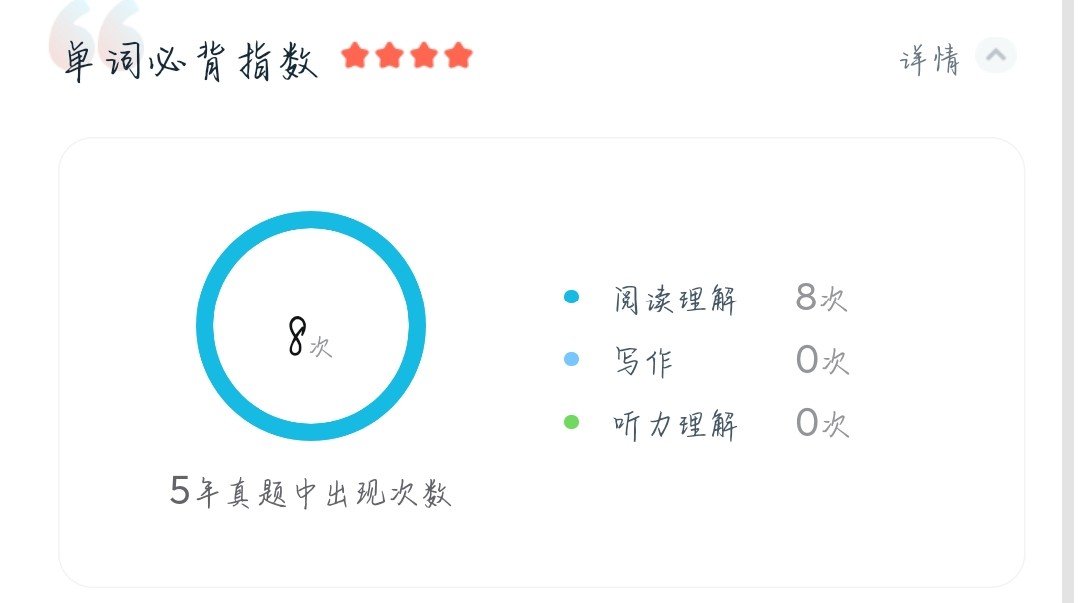Click the 8次 number inside the ring
Screen dimensions: 1080x603
(308, 338)
